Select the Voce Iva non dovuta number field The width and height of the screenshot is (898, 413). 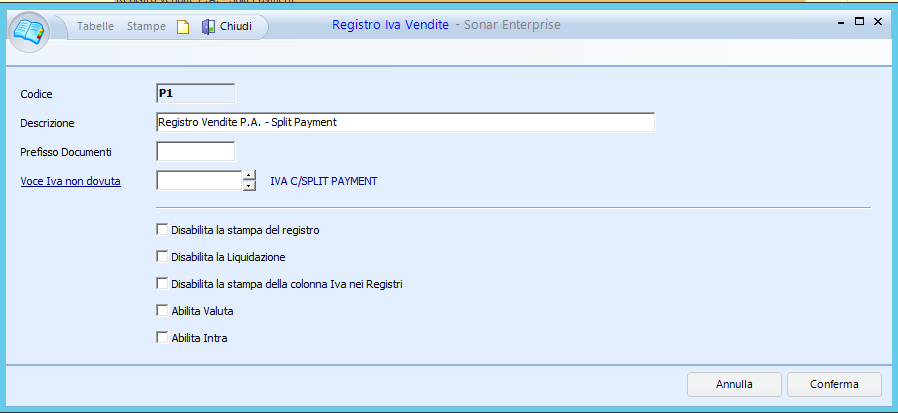[x=200, y=181]
